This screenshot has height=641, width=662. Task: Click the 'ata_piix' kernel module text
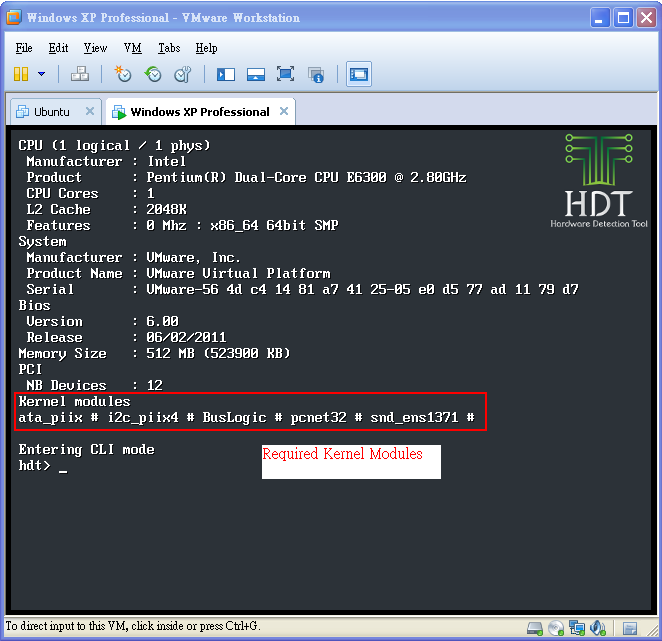coord(51,418)
